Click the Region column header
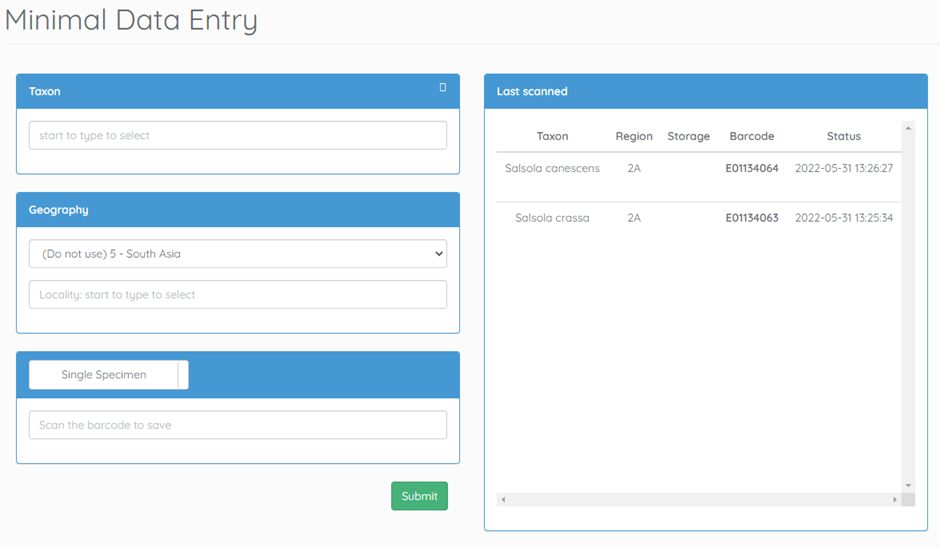The height and width of the screenshot is (548, 940). click(634, 136)
